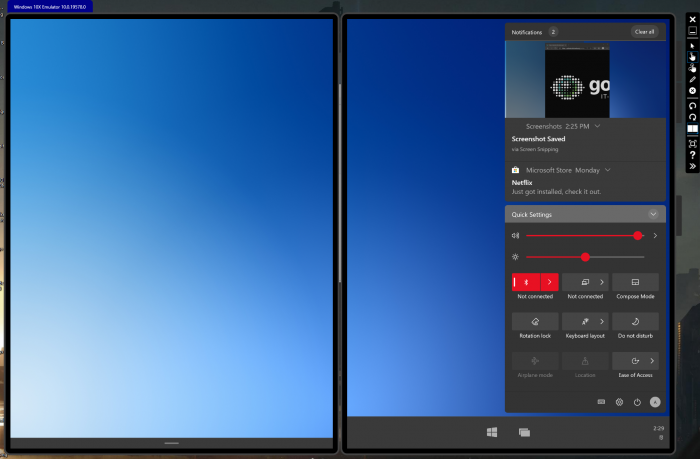Toggle the Project display tile
Image resolution: width=700 pixels, height=459 pixels.
tap(585, 282)
